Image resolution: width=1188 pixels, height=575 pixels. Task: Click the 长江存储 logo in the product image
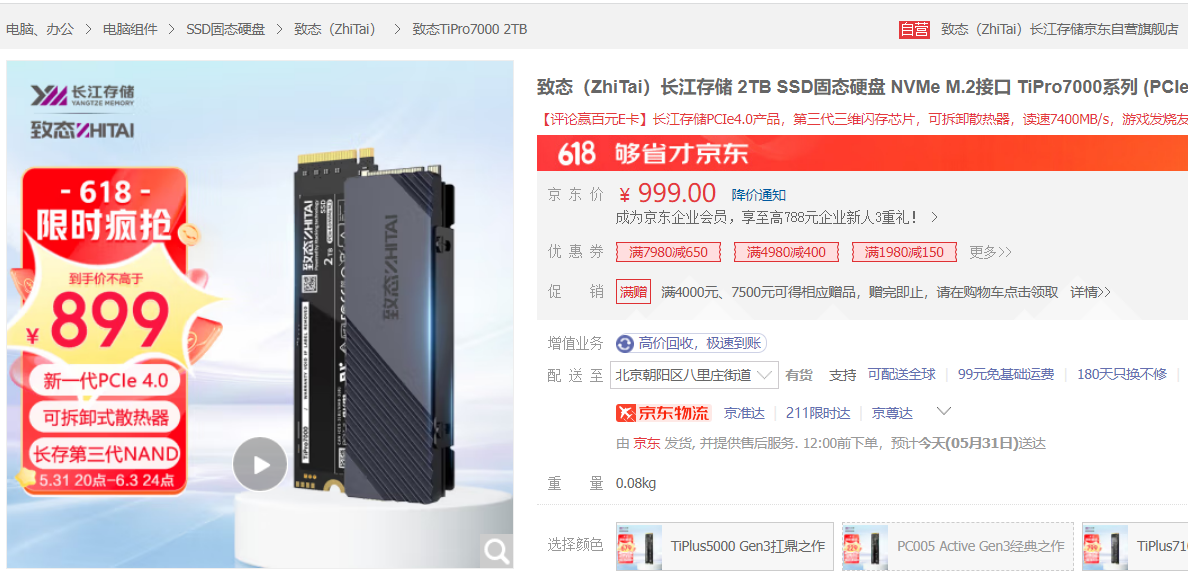(x=83, y=95)
